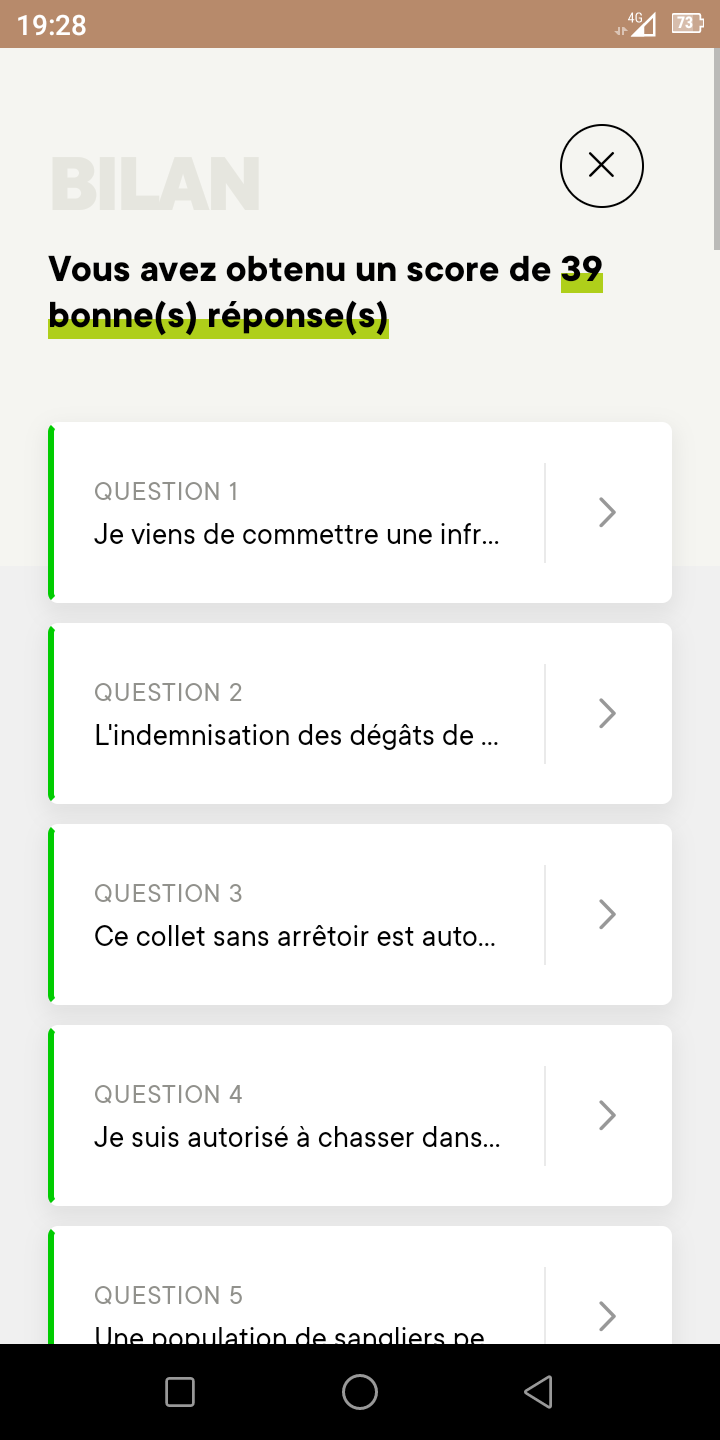Expand Question 3 chevron arrow

pos(606,915)
